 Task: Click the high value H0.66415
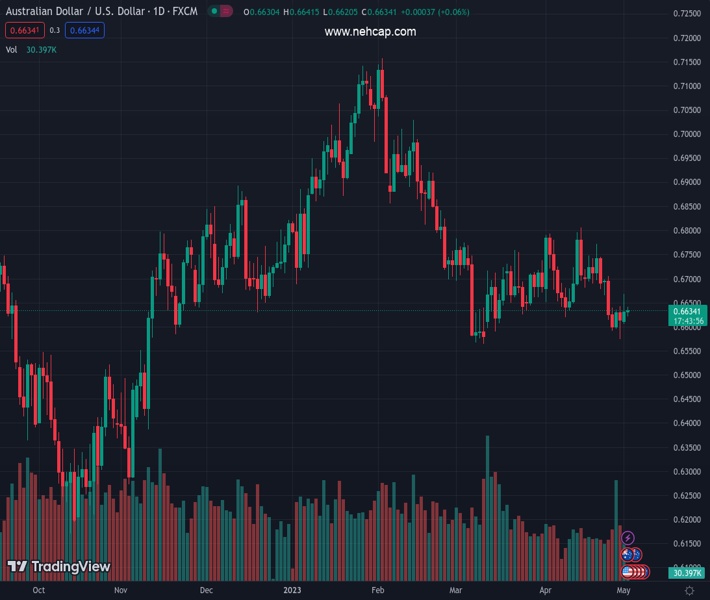pos(301,12)
